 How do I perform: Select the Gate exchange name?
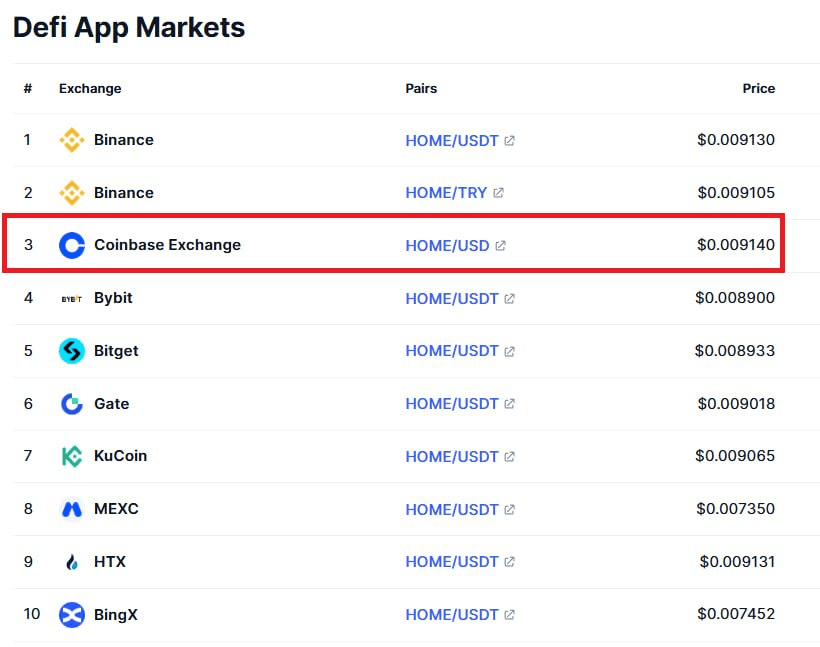111,404
